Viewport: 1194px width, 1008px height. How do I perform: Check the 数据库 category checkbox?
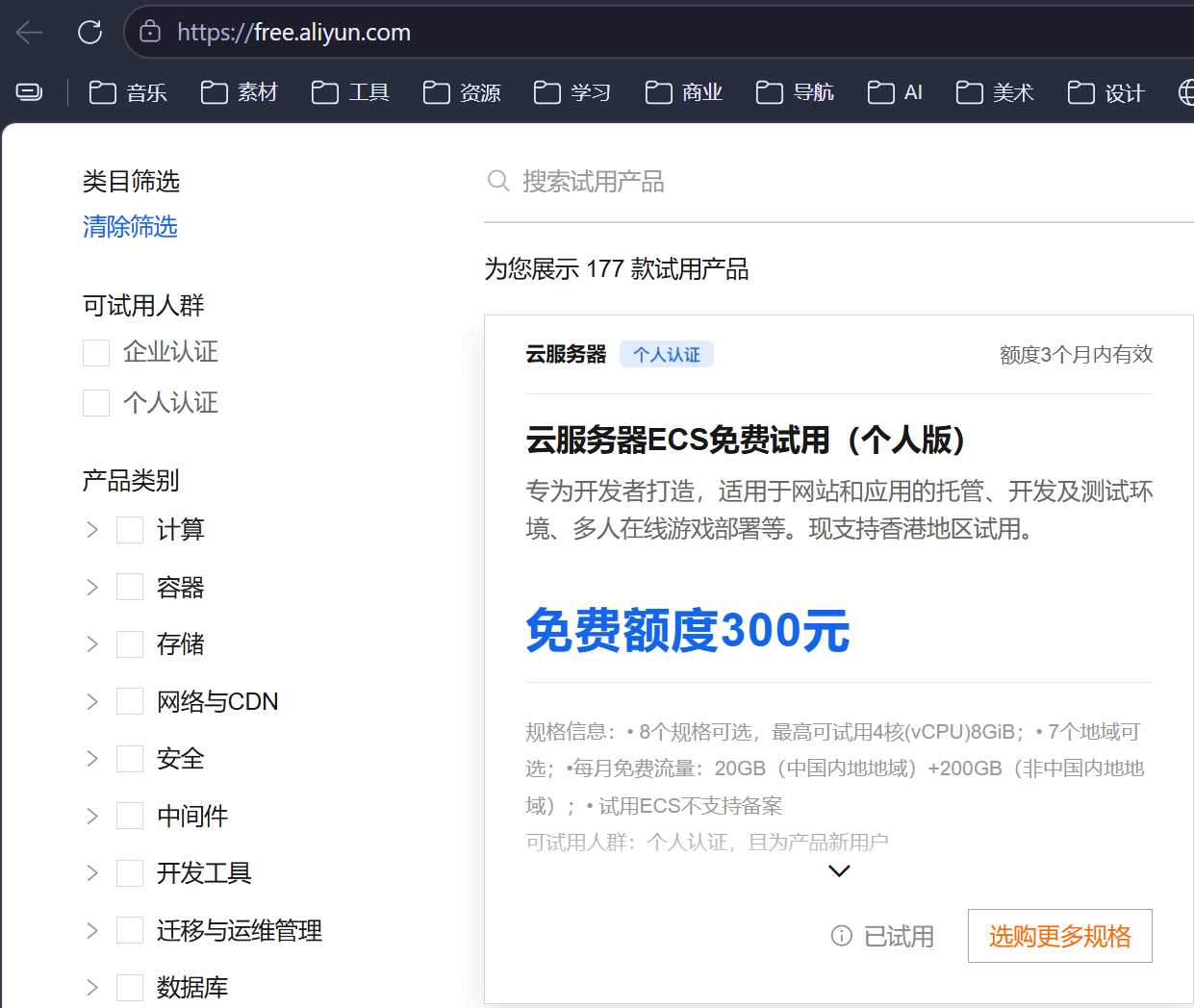click(x=130, y=988)
